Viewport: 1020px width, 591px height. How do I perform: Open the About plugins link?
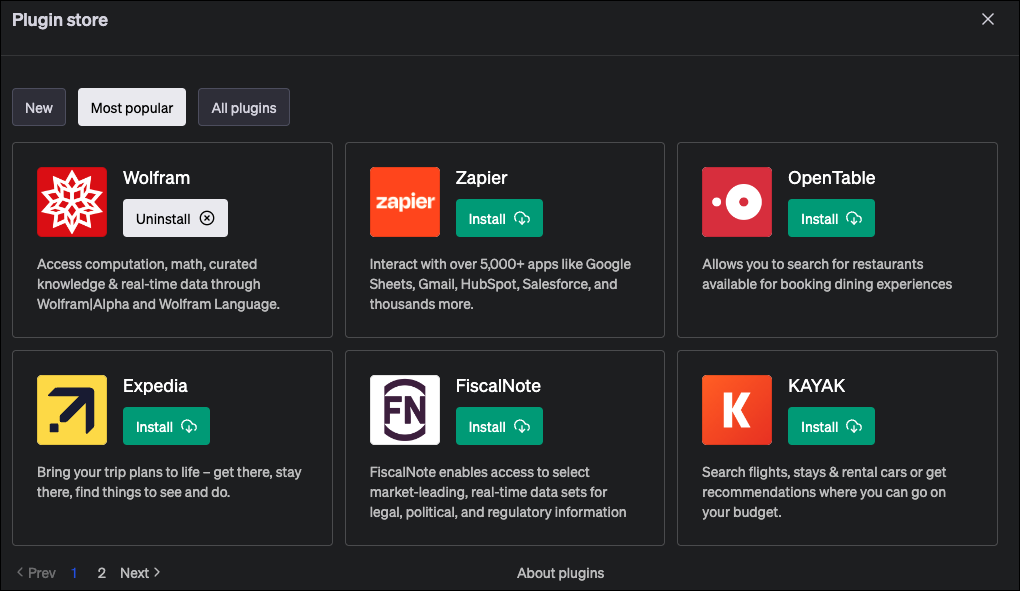[x=560, y=573]
